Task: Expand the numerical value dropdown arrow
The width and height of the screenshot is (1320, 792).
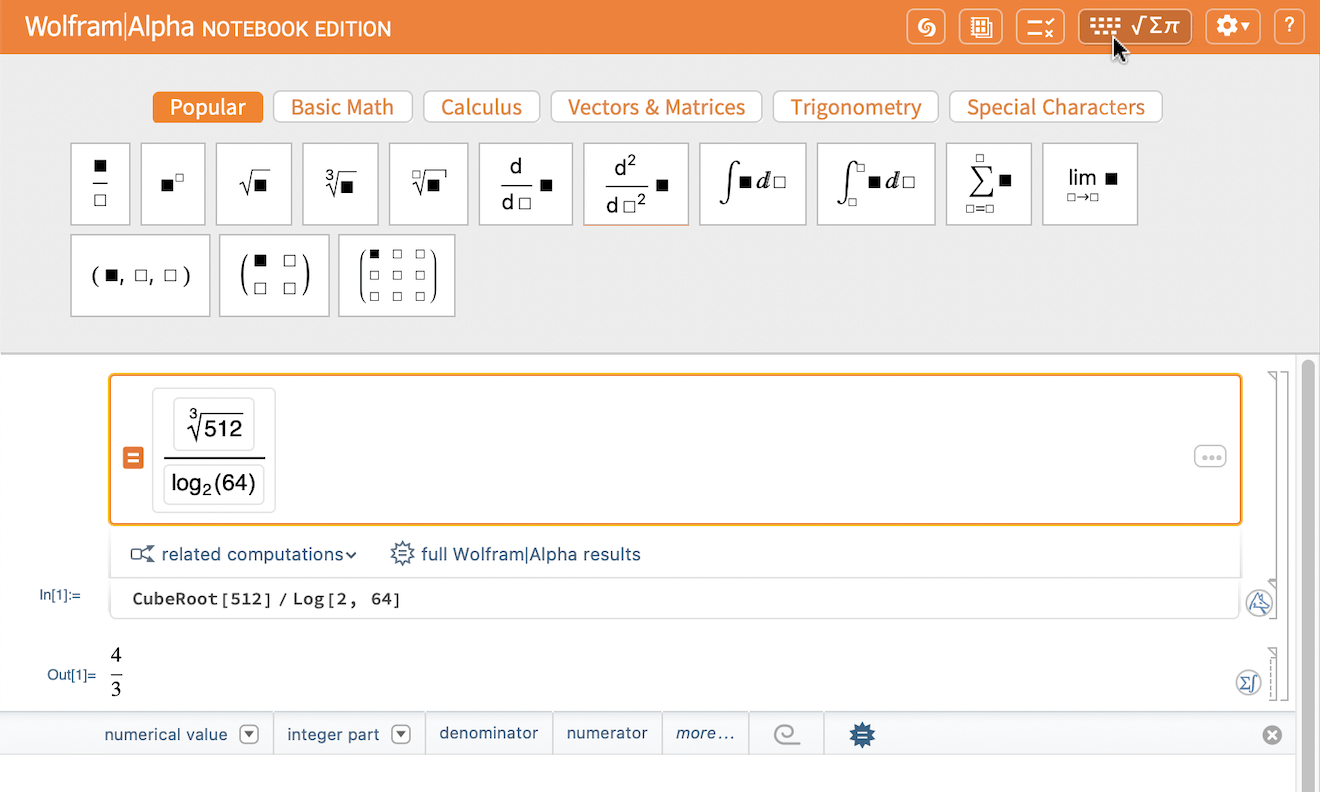Action: 250,734
